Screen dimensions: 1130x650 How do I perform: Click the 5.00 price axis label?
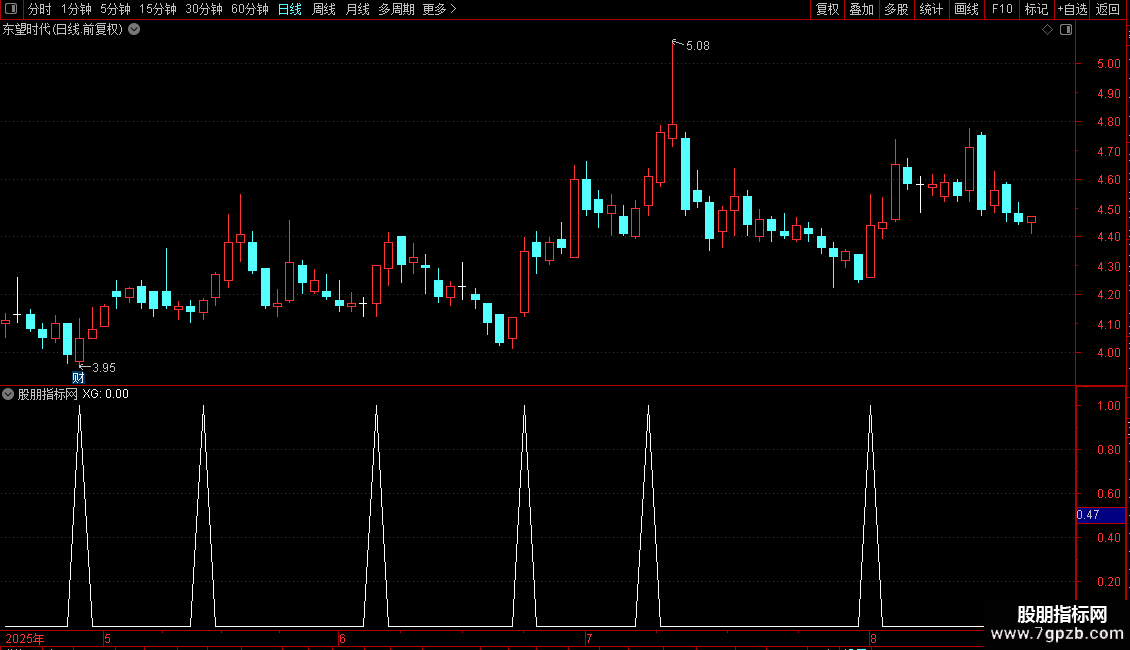[1109, 63]
